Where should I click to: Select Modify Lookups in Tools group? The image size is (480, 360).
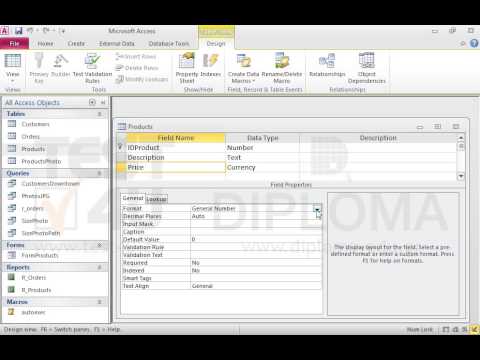tap(142, 79)
